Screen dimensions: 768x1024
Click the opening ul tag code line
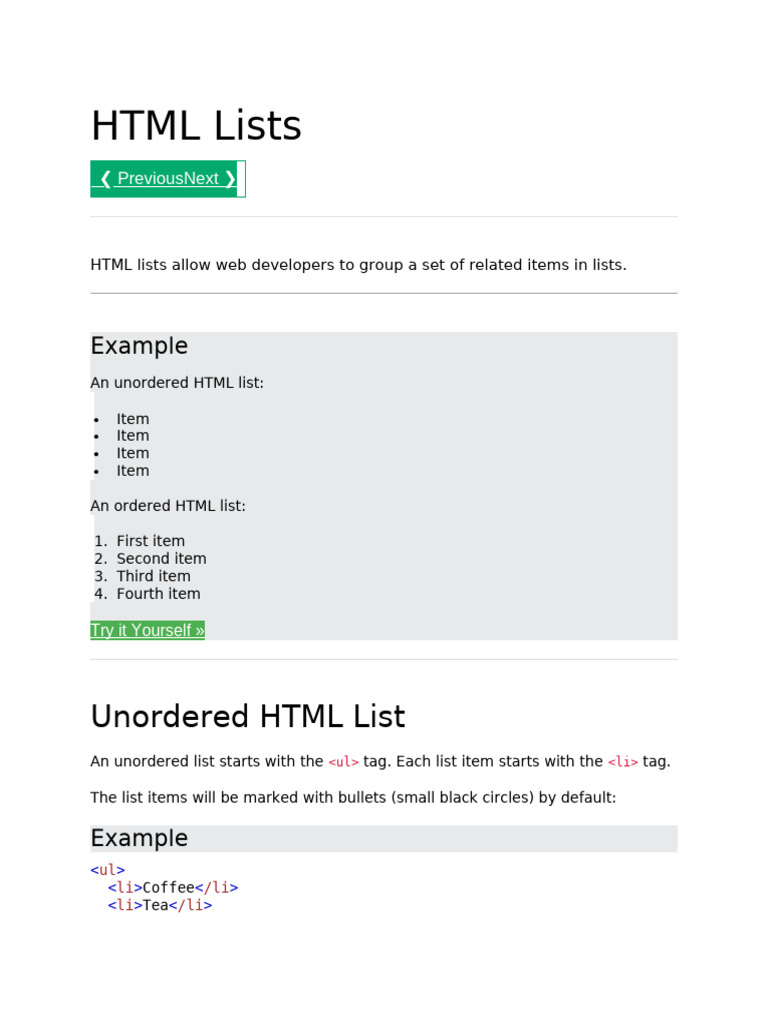pos(107,870)
